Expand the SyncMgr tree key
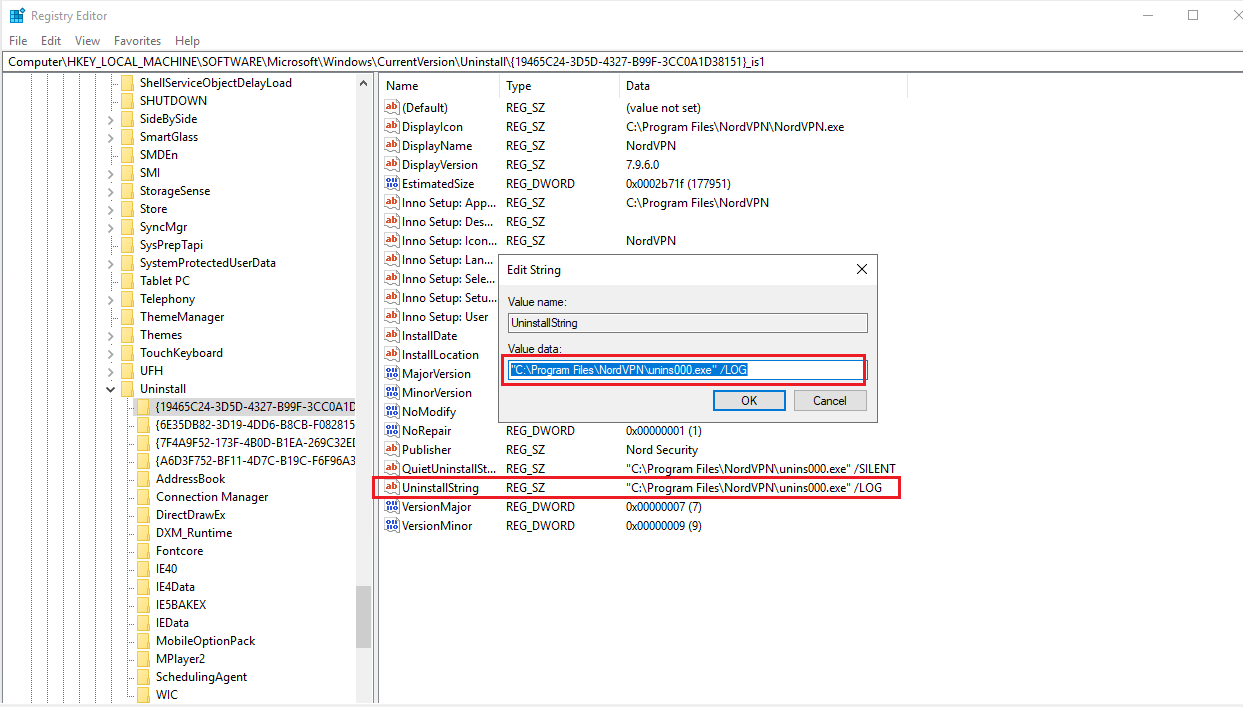The width and height of the screenshot is (1243, 707). (110, 227)
